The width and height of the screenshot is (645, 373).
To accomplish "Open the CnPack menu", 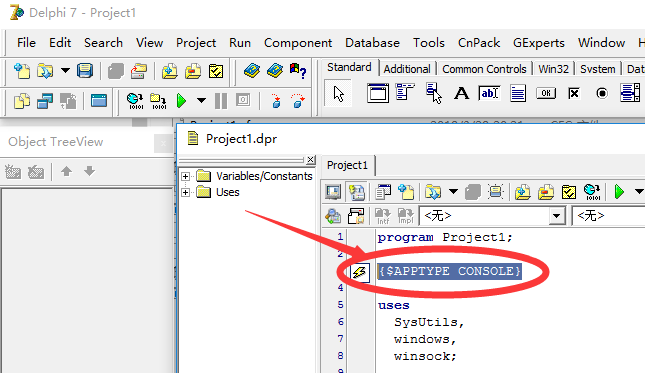I will [x=479, y=43].
